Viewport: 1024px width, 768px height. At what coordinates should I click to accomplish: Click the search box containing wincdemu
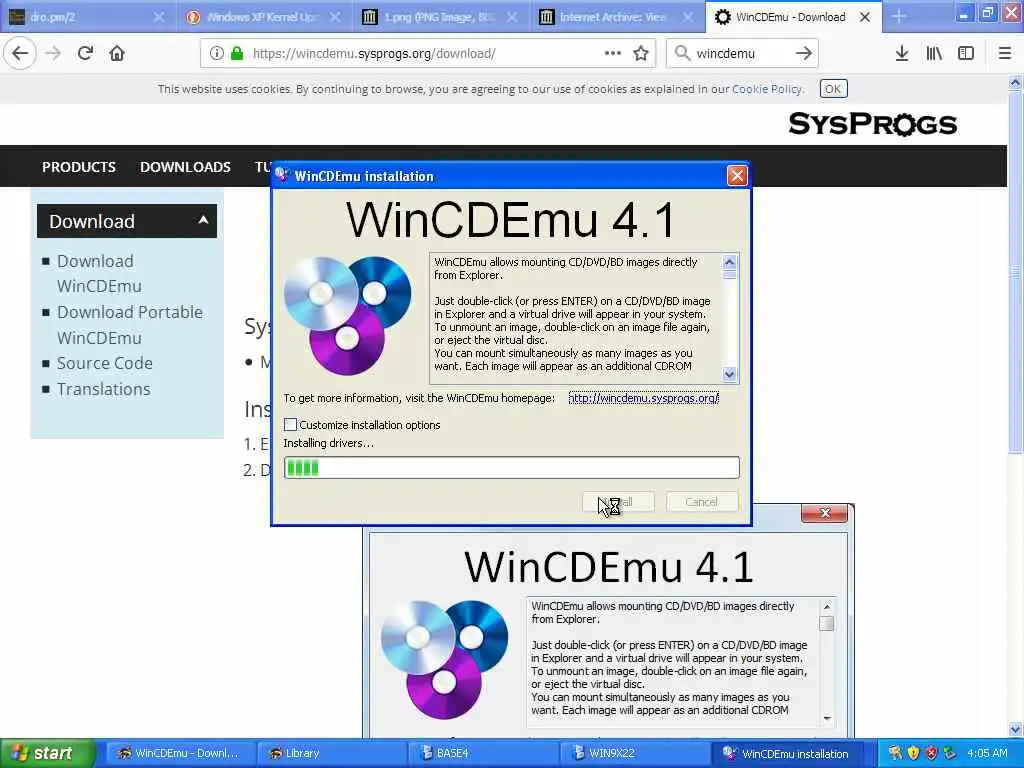point(742,54)
